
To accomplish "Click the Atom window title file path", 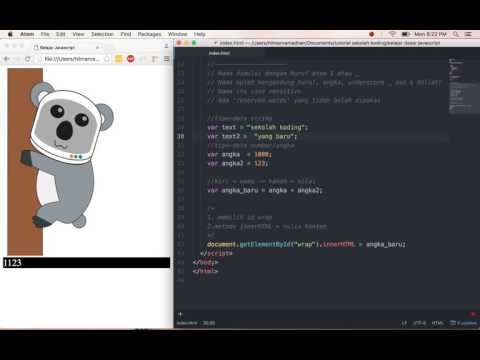I will pos(330,43).
